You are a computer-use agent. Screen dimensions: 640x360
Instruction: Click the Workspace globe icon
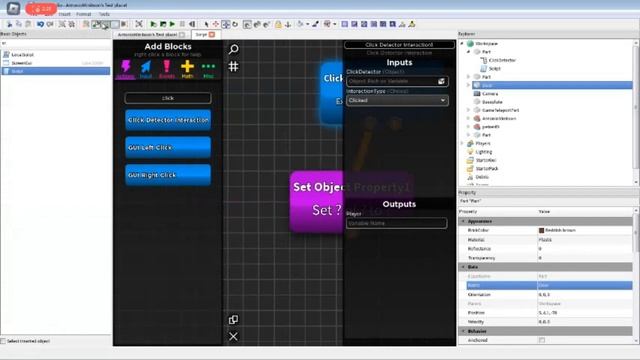coord(470,43)
